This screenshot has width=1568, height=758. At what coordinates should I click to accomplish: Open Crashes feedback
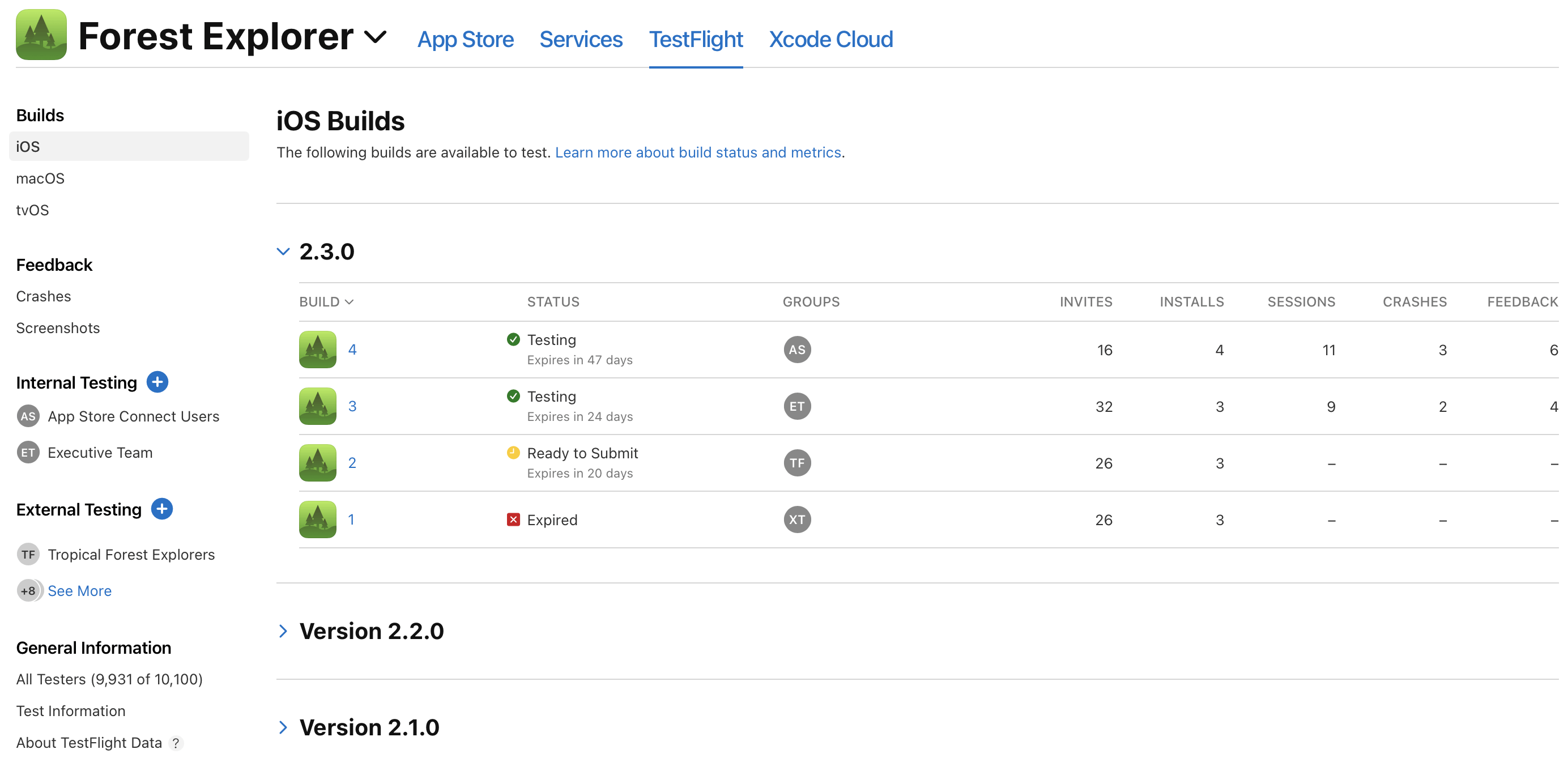(43, 296)
